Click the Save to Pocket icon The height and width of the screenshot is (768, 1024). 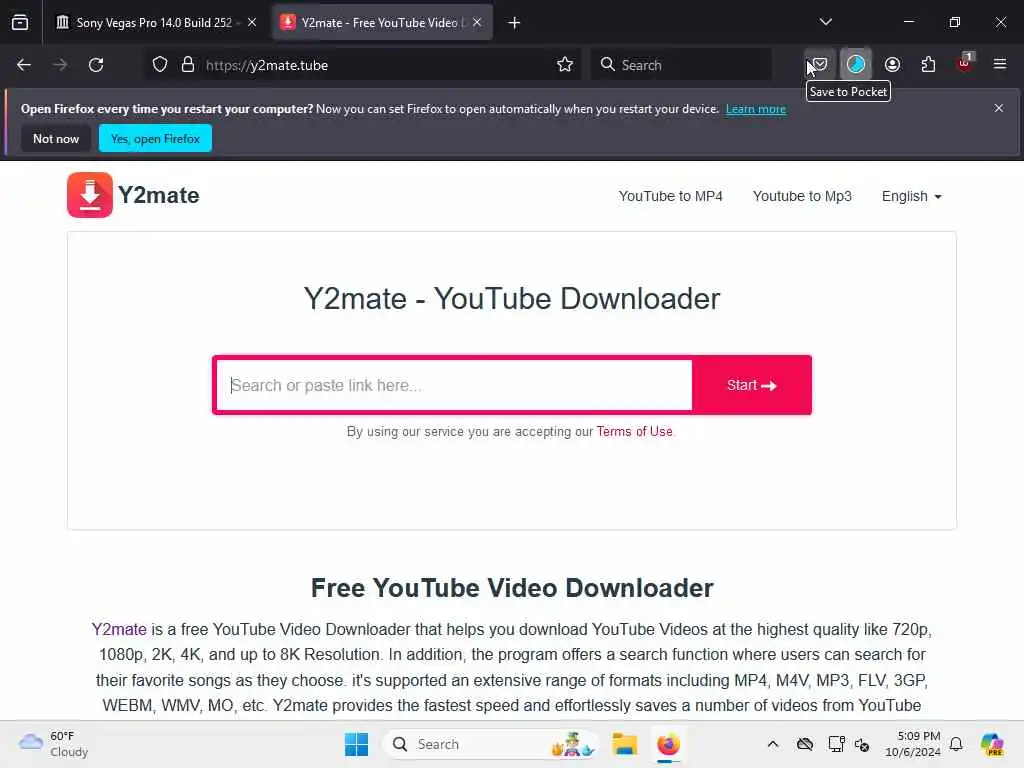[x=820, y=65]
